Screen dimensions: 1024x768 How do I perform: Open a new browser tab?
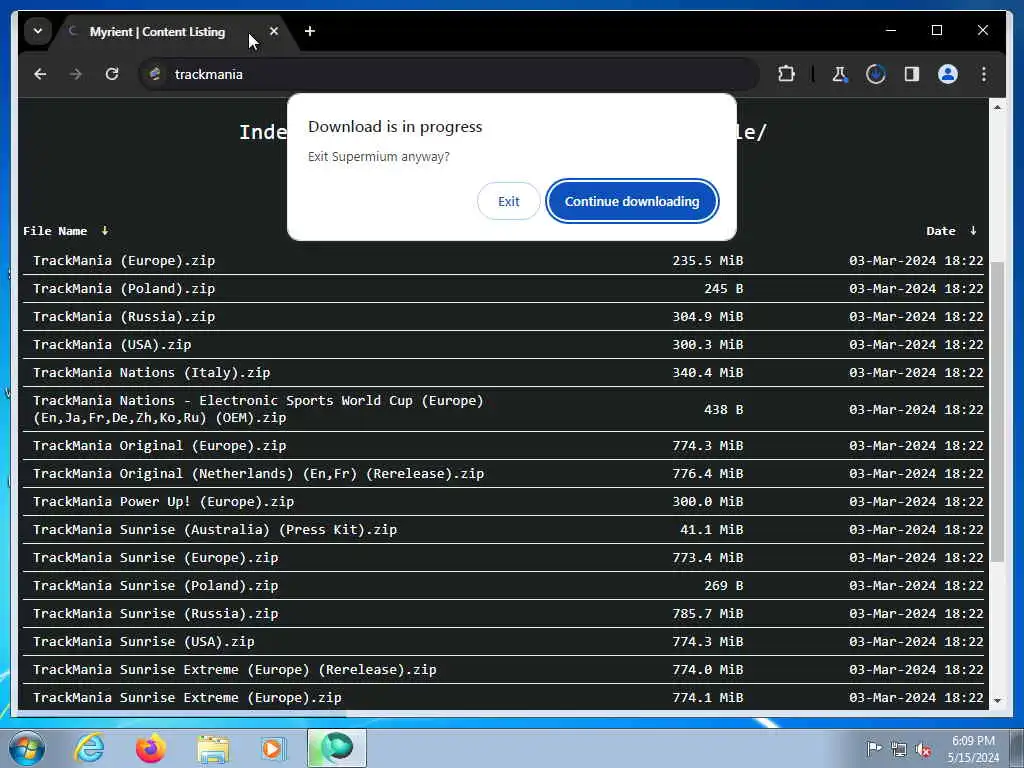click(x=310, y=31)
